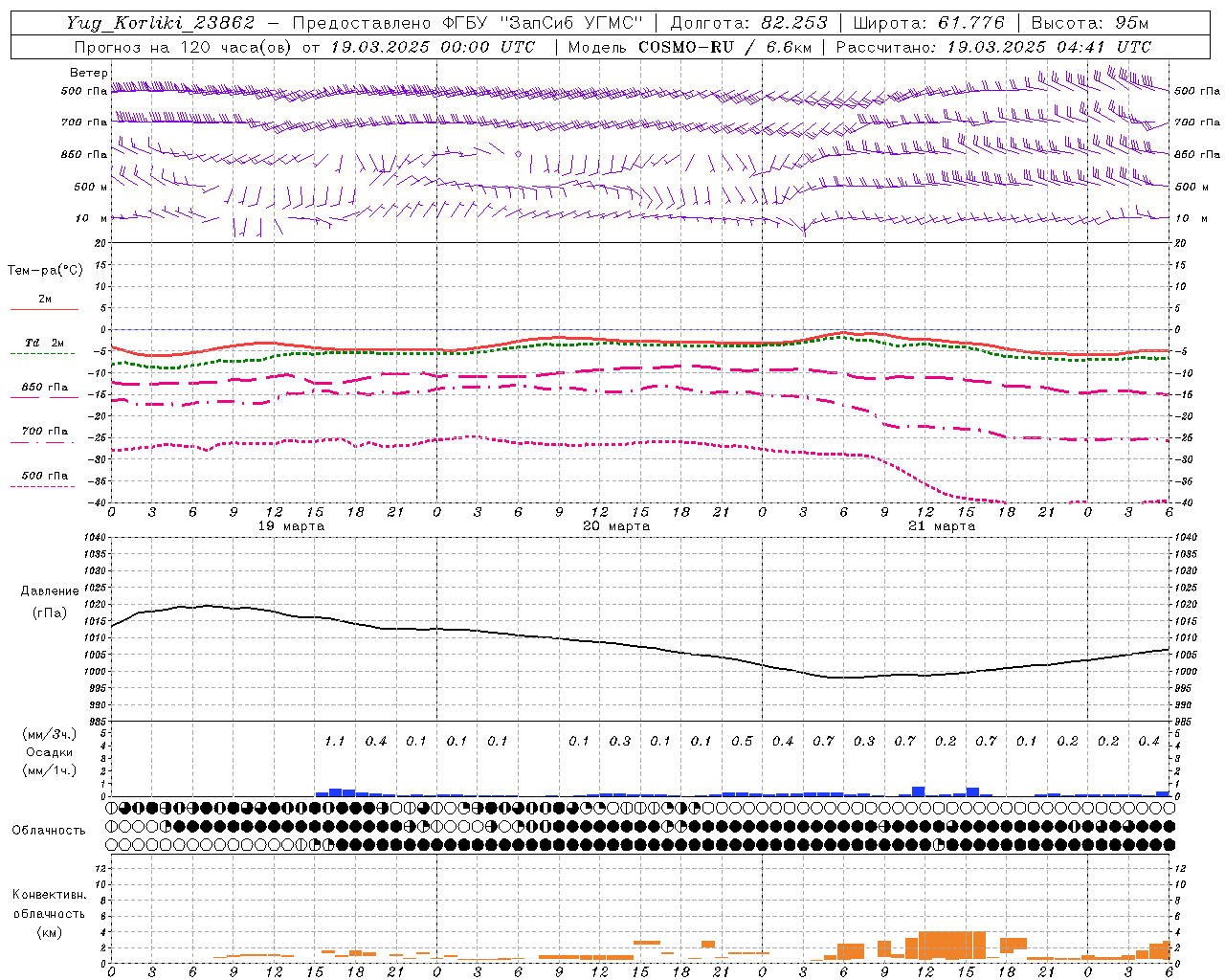Click the Ветер panel label
Viewport: 1225px width, 980px height.
pos(89,73)
